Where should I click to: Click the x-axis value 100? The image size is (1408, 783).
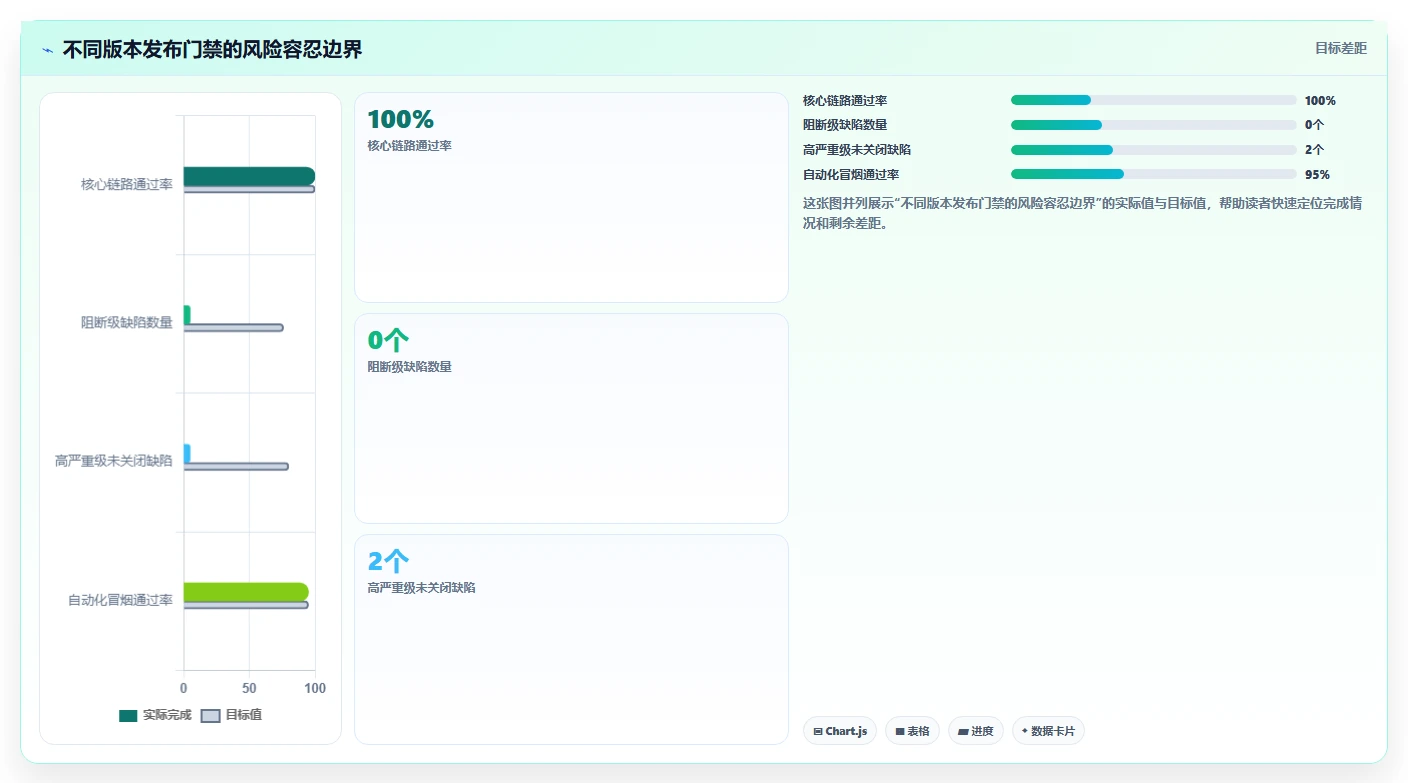click(315, 689)
